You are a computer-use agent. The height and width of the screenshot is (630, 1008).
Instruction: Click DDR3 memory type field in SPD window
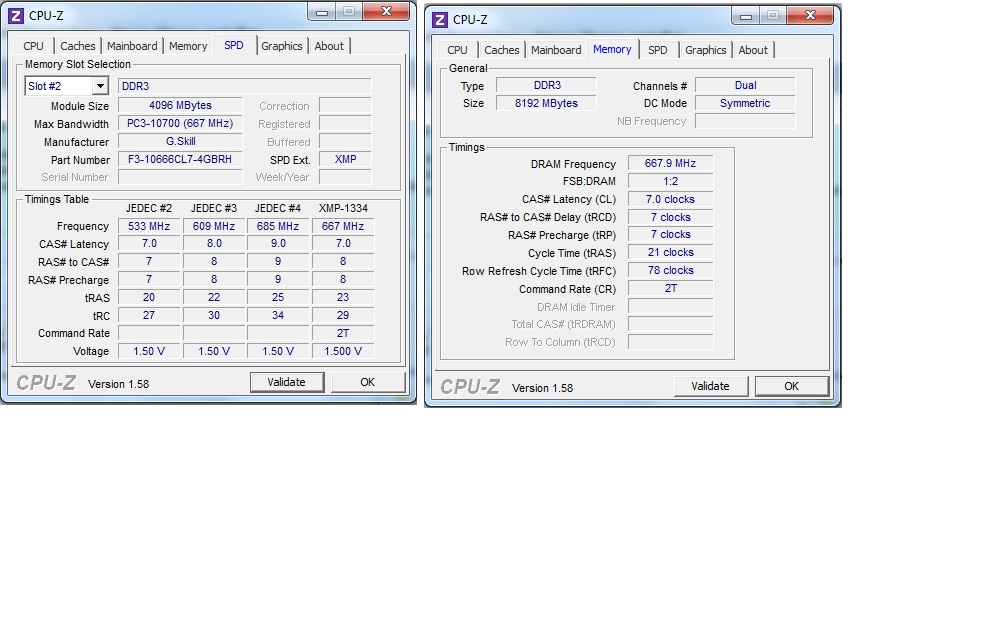click(x=244, y=86)
